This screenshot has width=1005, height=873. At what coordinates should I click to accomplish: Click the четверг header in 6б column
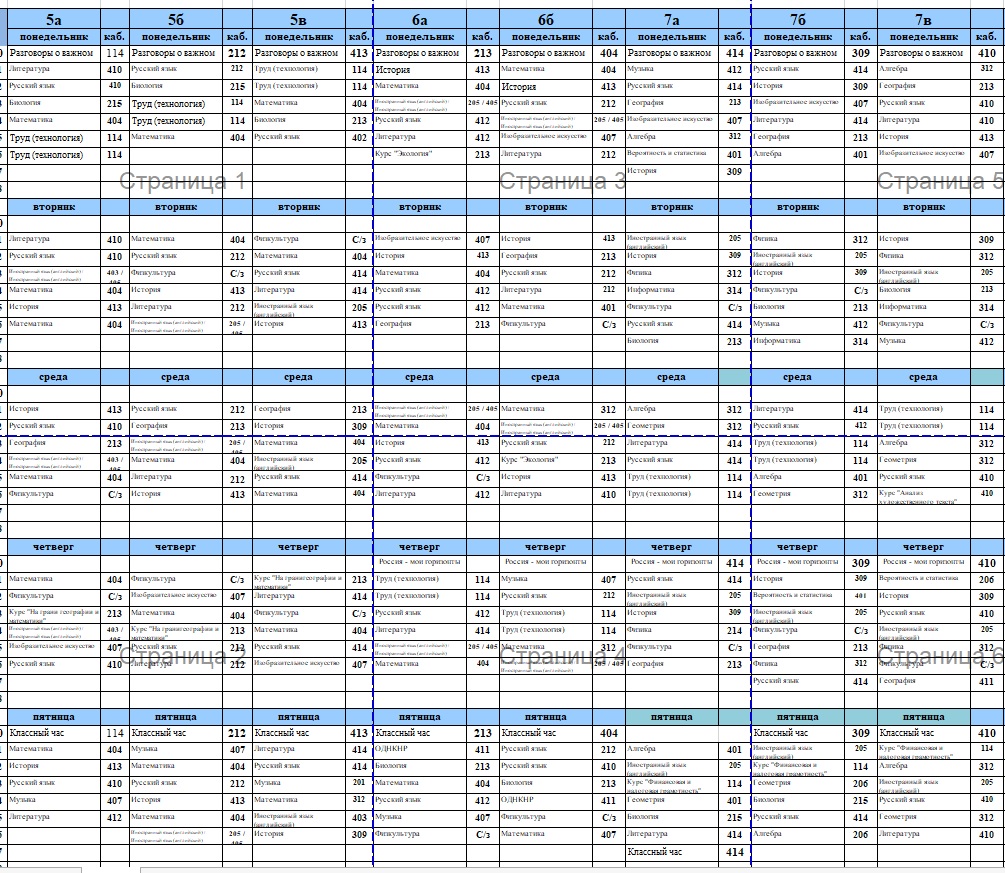pos(546,547)
